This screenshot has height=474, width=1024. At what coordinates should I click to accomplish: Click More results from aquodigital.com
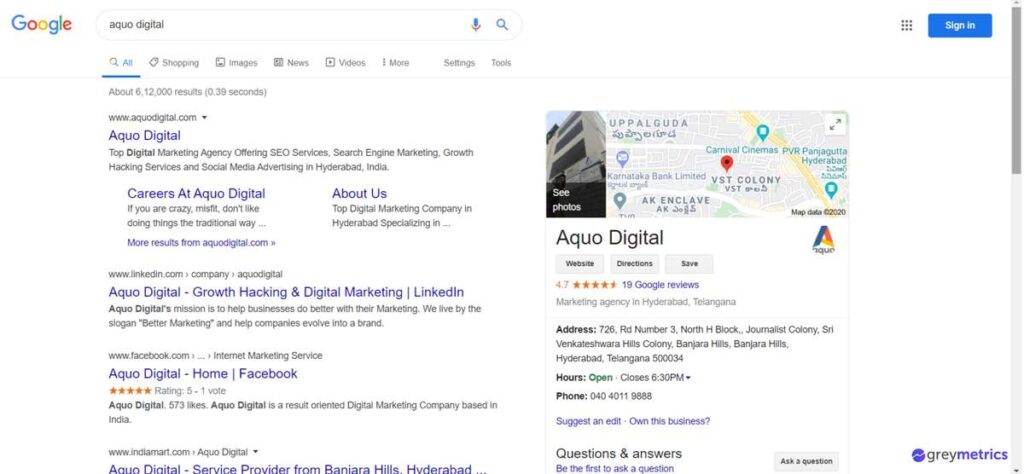[x=201, y=242]
